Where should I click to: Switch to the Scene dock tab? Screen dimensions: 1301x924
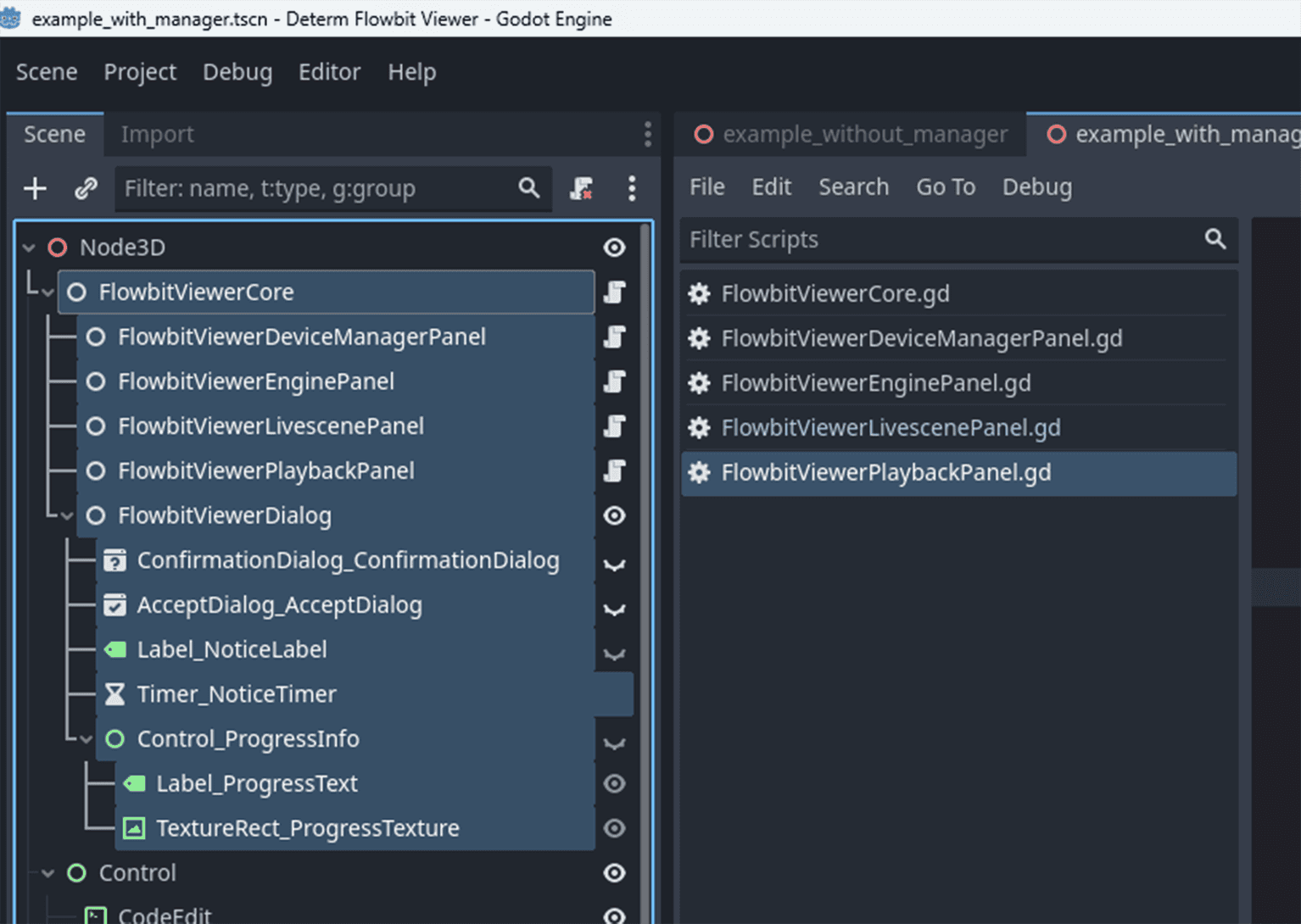point(54,134)
